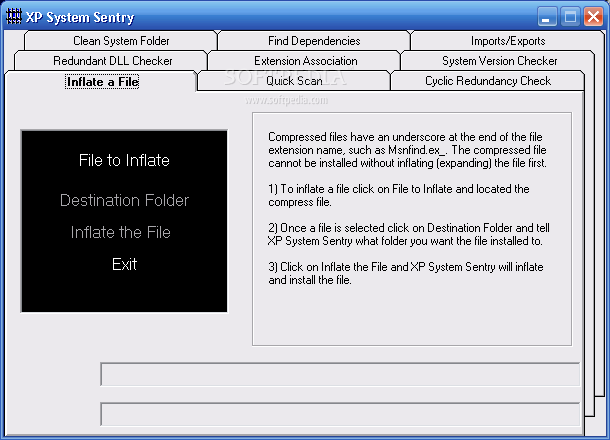Viewport: 610px width, 440px height.
Task: Open the Imports/Exports tab
Action: coord(508,41)
